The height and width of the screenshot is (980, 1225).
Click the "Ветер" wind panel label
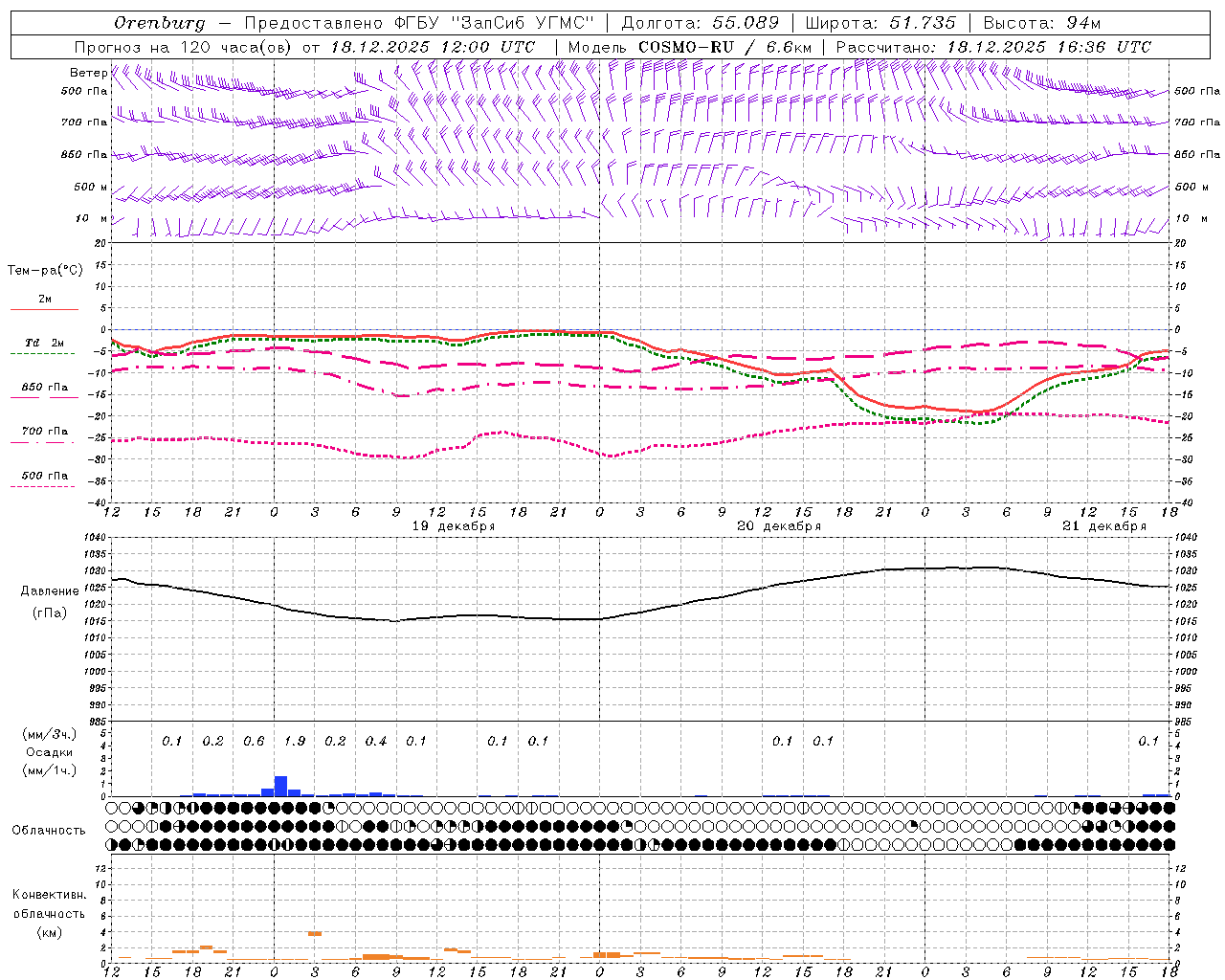88,73
